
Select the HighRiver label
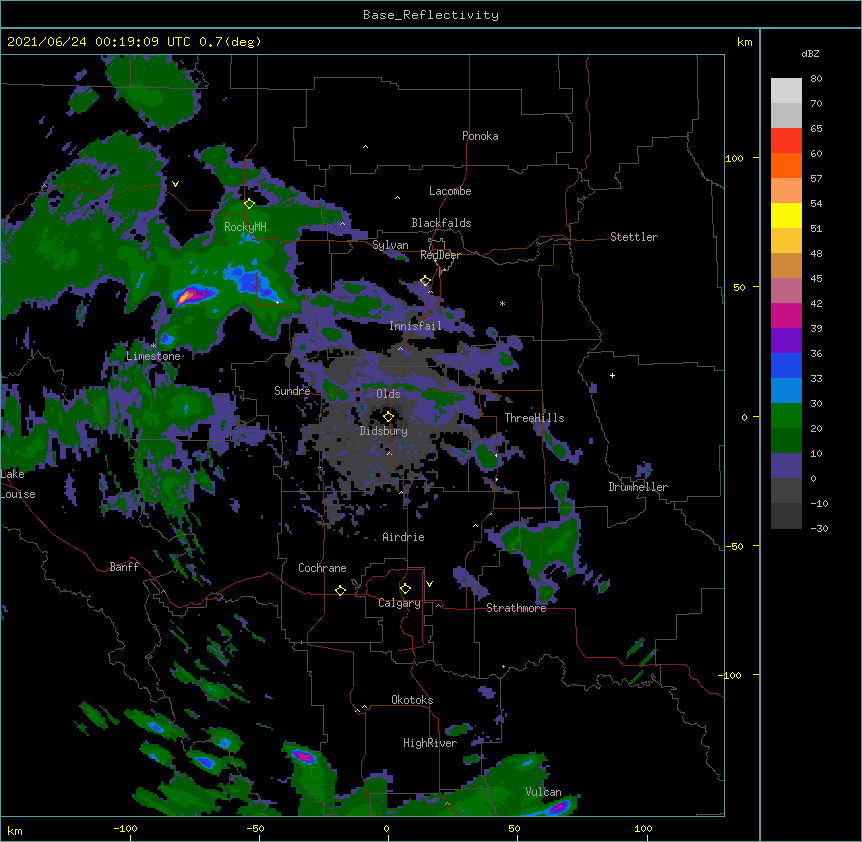pos(430,743)
